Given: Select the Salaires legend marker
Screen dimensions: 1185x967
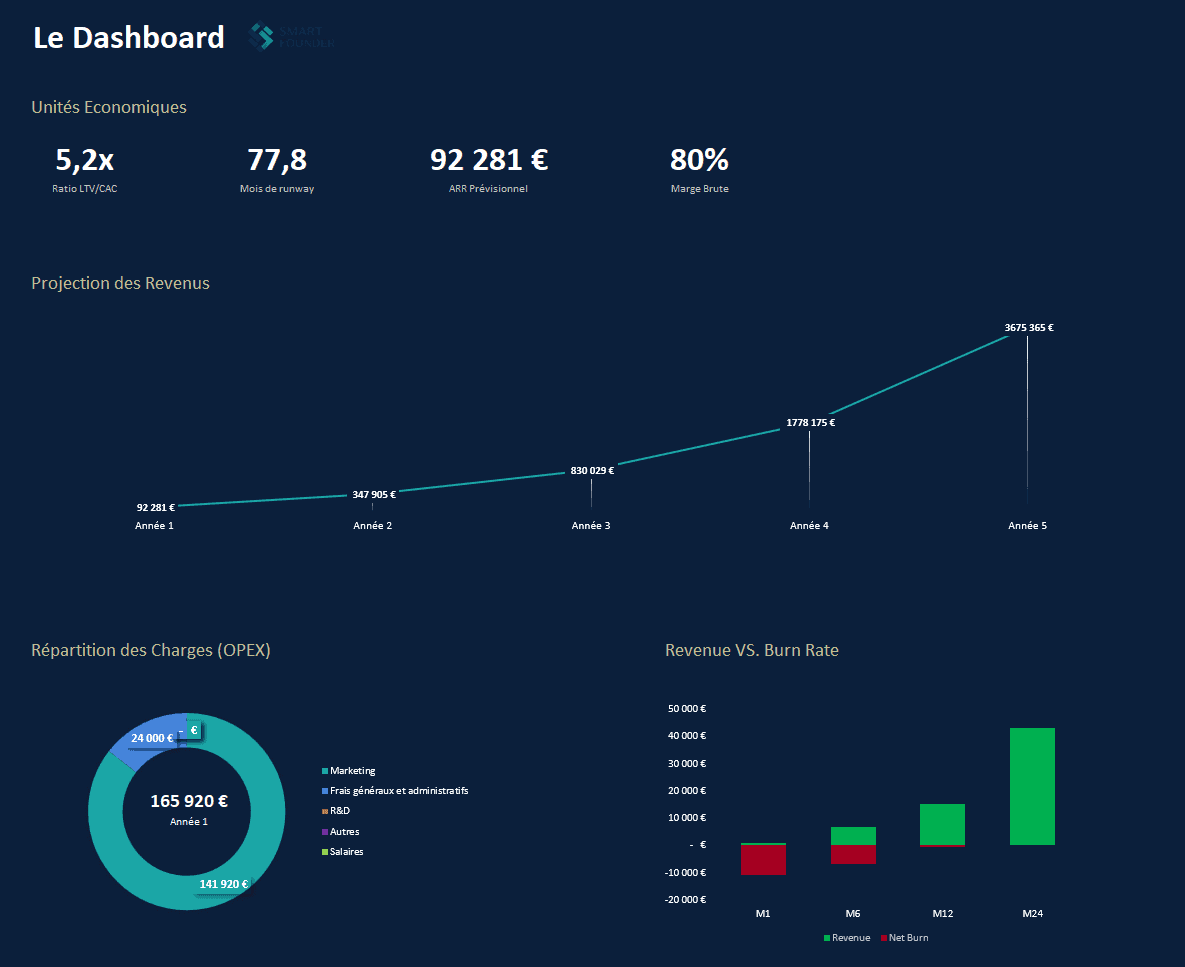Looking at the screenshot, I should click(325, 852).
